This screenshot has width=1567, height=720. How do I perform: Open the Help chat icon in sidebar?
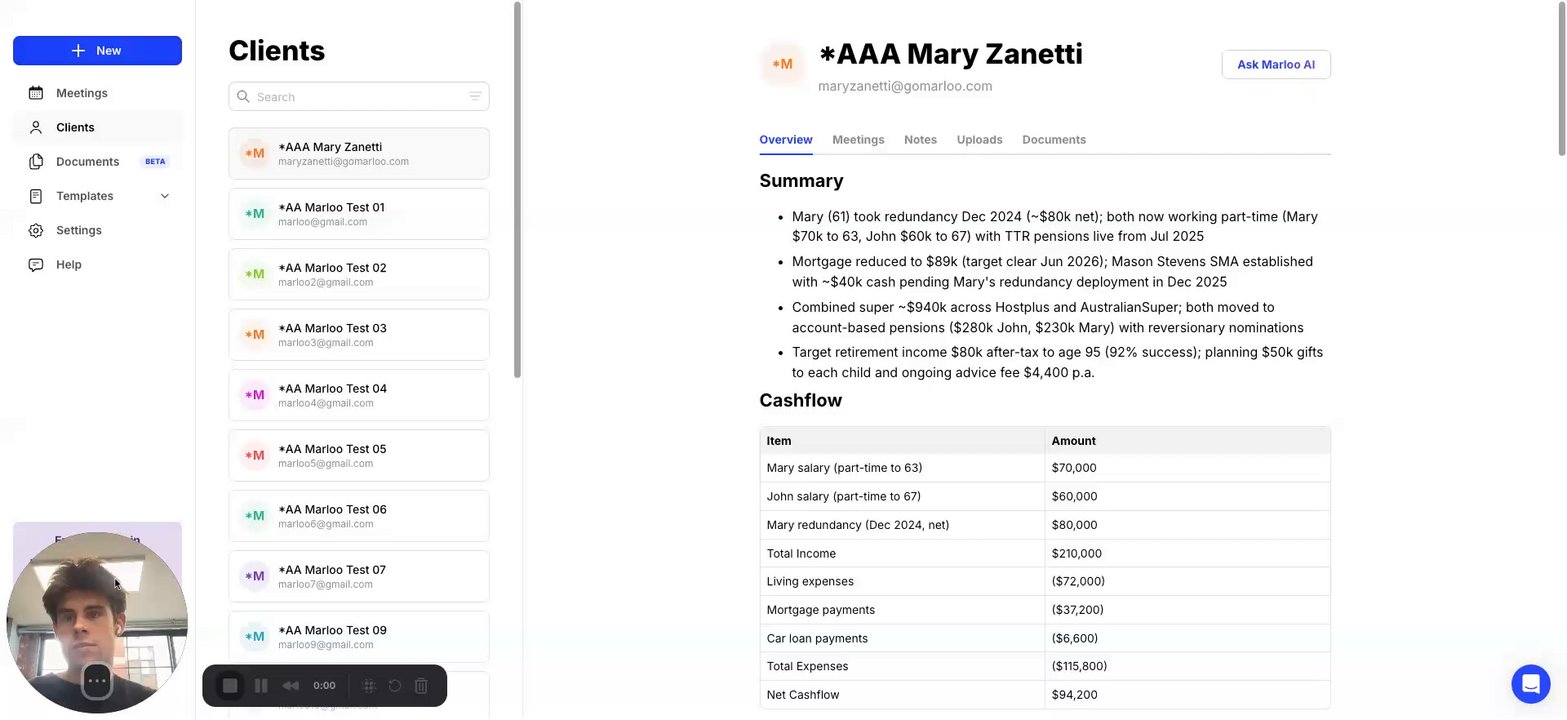36,265
